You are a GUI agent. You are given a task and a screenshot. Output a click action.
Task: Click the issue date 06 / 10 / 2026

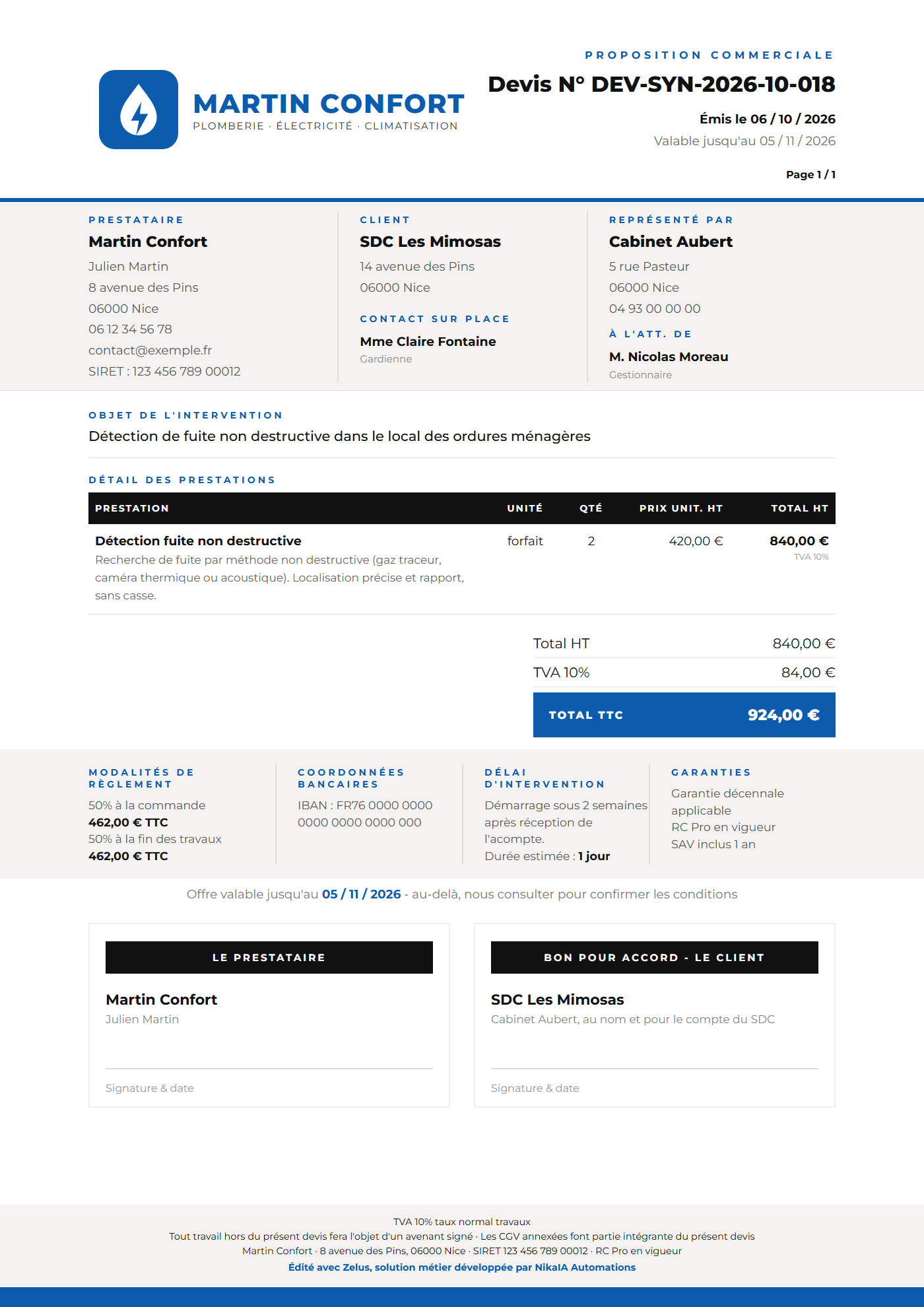pos(793,119)
